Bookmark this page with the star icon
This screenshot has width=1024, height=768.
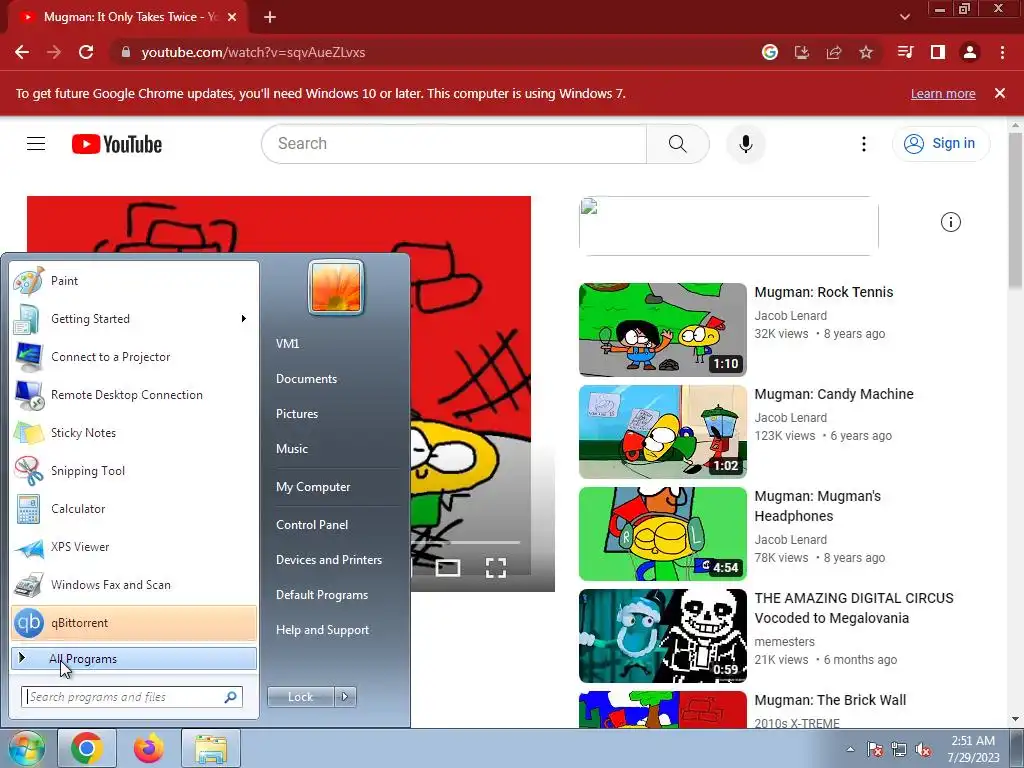tap(865, 52)
